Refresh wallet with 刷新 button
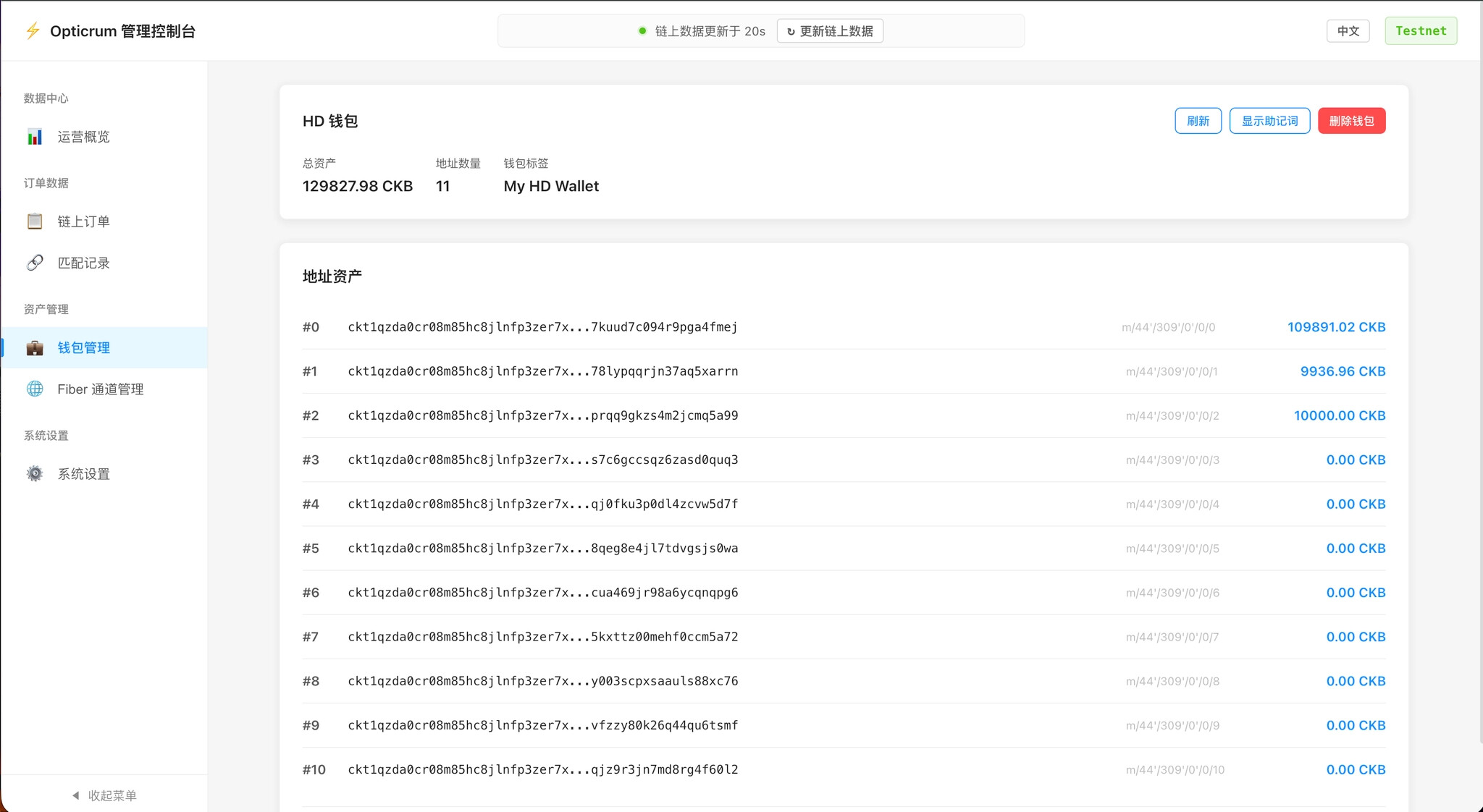Viewport: 1483px width, 812px height. (x=1198, y=121)
